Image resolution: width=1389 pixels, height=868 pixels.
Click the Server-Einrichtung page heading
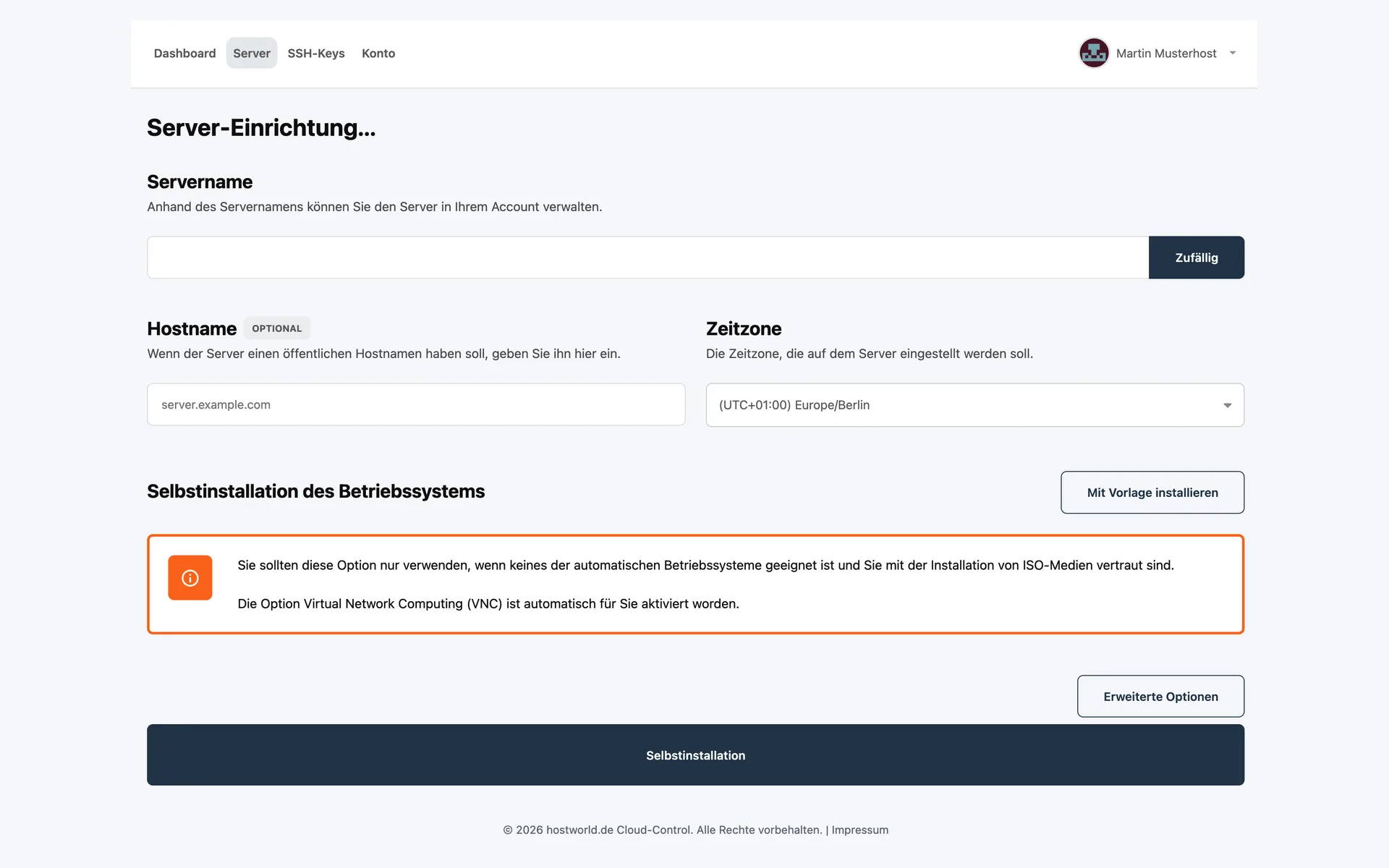tap(261, 127)
